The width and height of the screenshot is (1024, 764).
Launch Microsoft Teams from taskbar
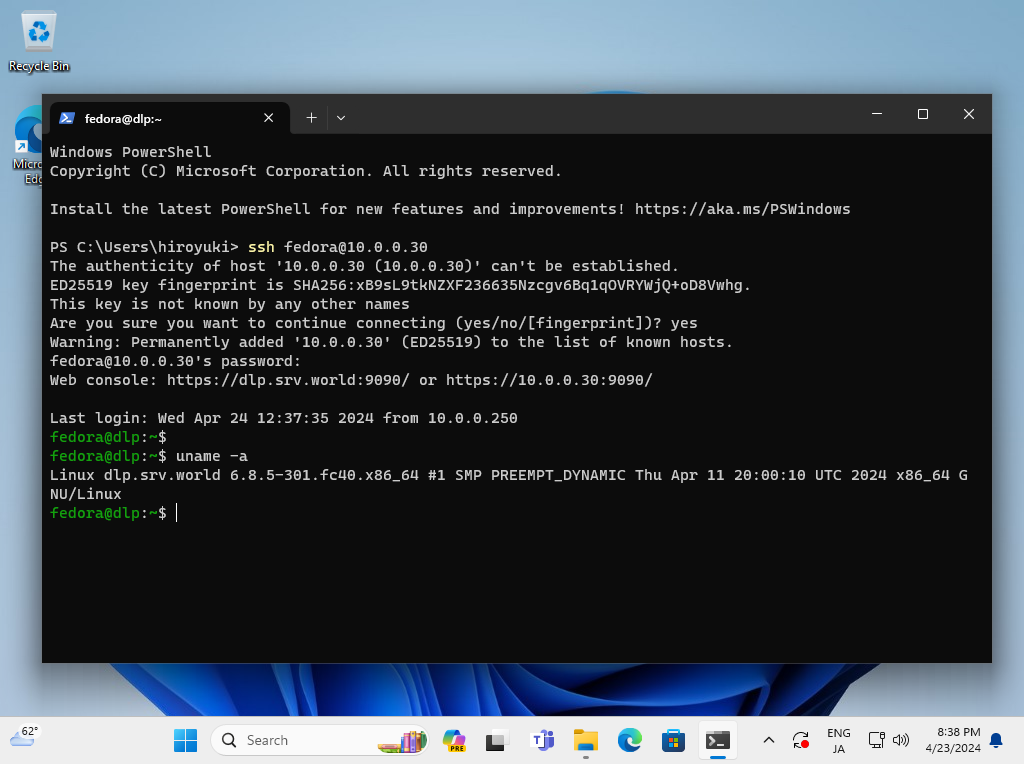coord(543,740)
